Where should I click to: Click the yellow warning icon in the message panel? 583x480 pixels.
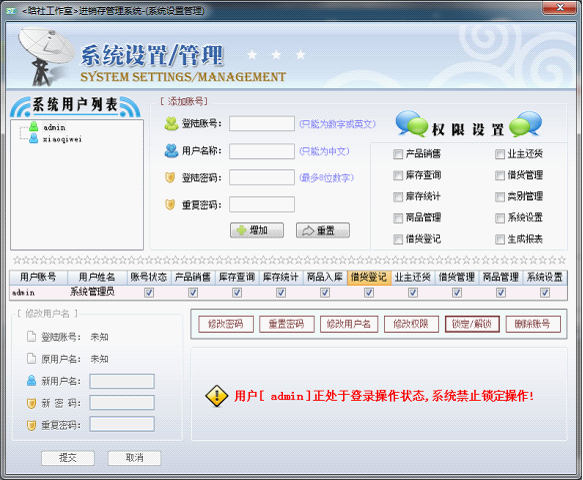click(x=216, y=396)
